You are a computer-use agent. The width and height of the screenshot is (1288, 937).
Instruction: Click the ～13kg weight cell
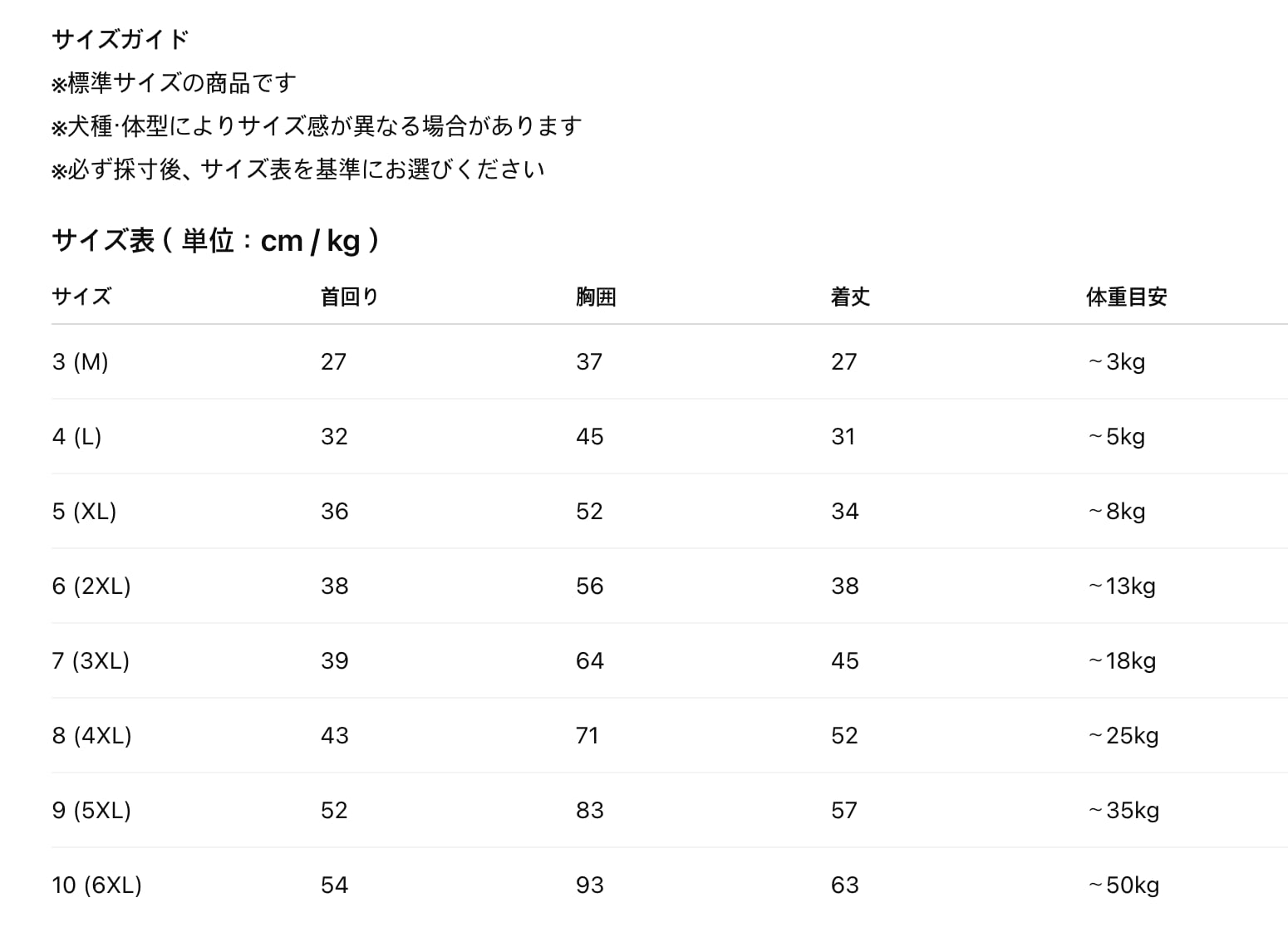tap(1122, 586)
